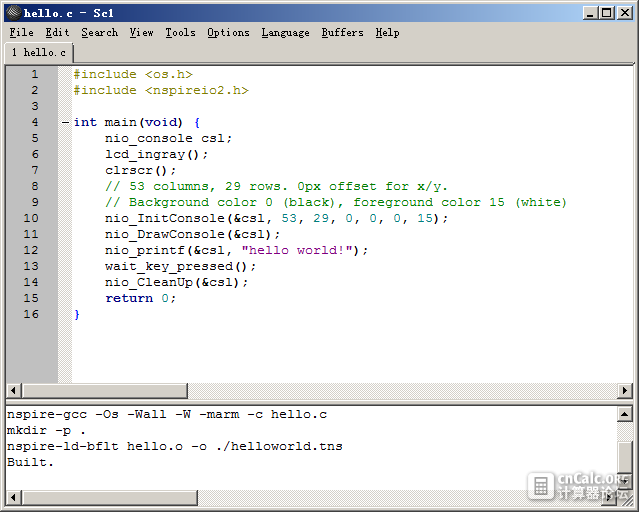Click the 'nio_DrawConsole(&csl);' line
The image size is (639, 512).
[192, 234]
